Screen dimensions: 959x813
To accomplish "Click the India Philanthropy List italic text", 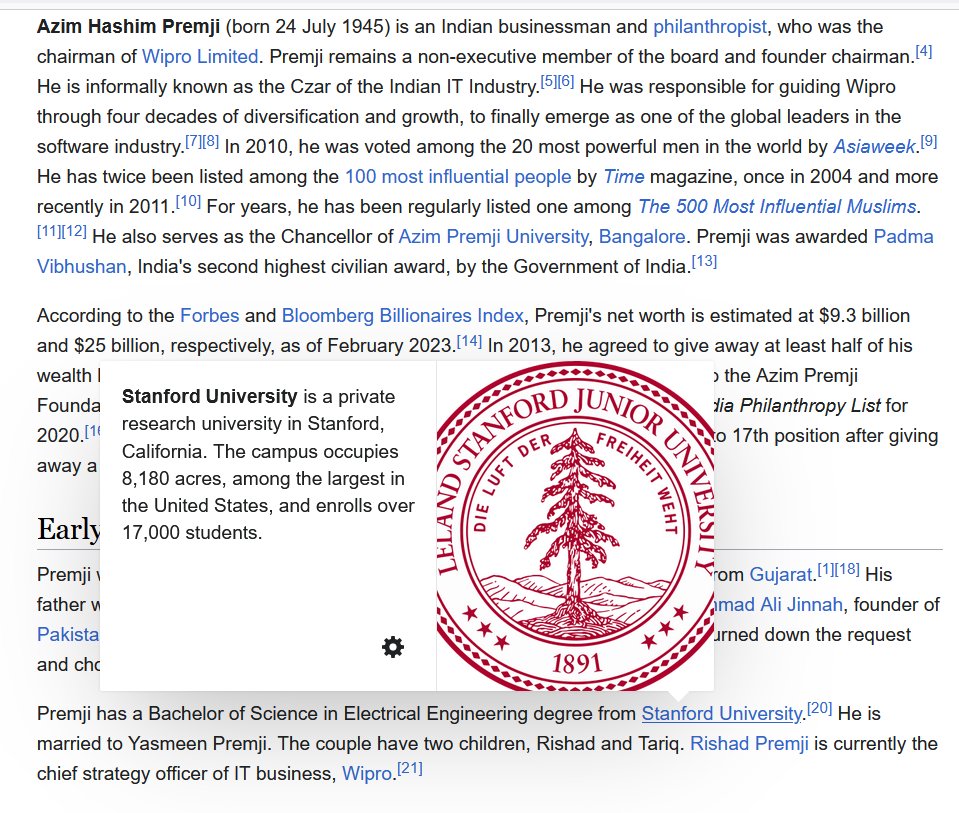I will coord(796,406).
